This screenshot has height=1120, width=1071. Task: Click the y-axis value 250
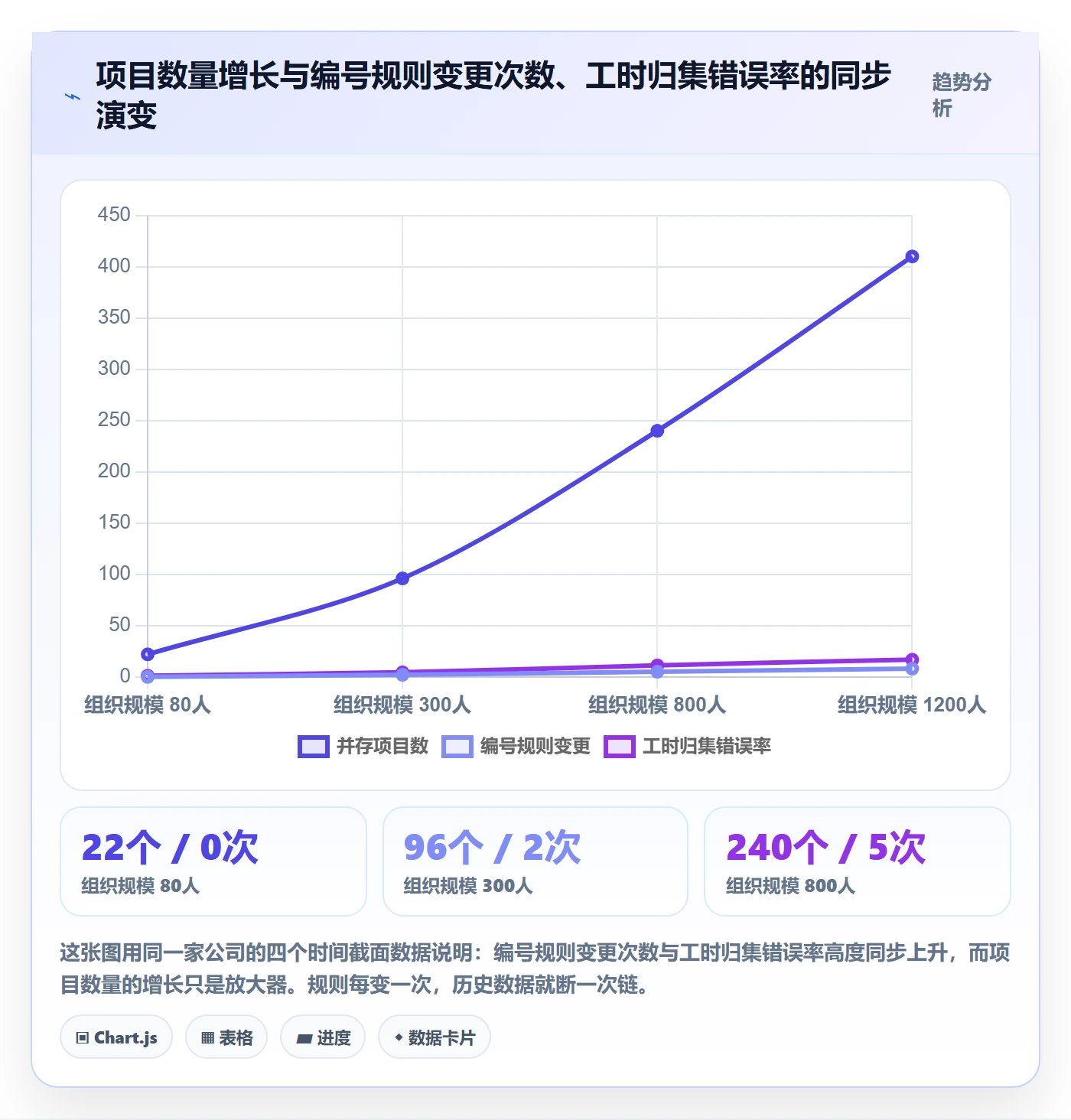pos(114,420)
